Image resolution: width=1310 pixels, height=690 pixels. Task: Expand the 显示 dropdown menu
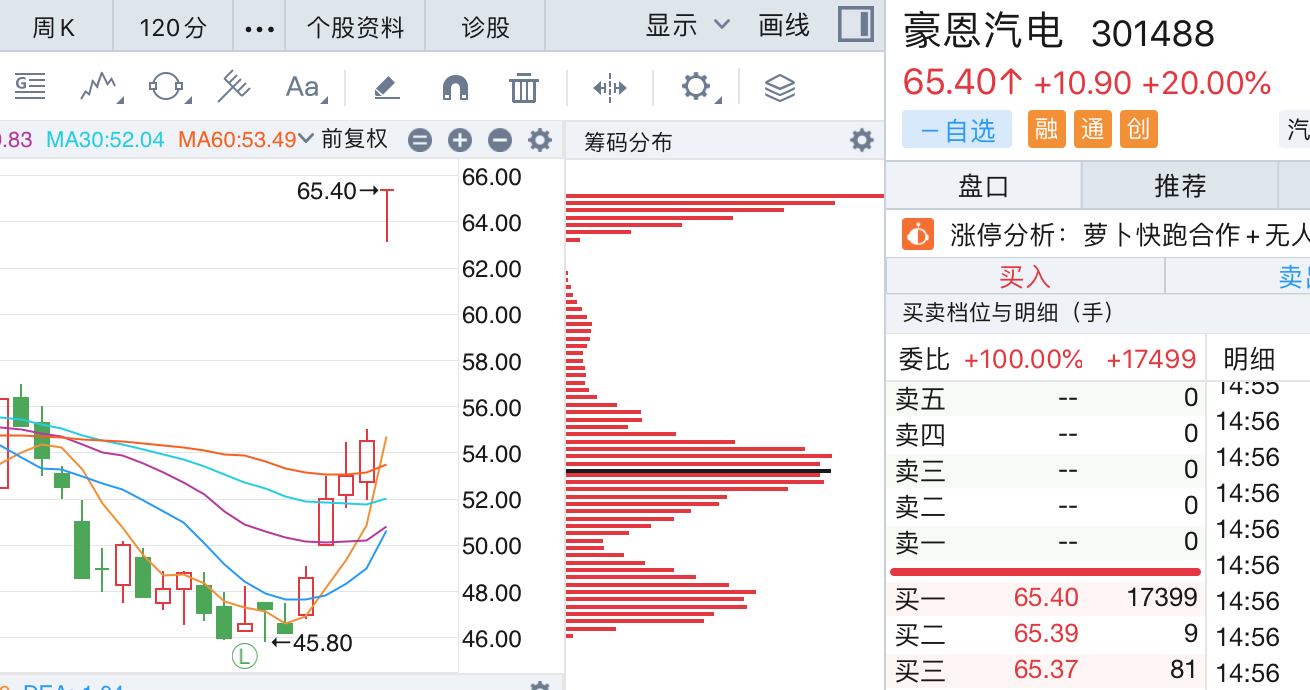689,26
